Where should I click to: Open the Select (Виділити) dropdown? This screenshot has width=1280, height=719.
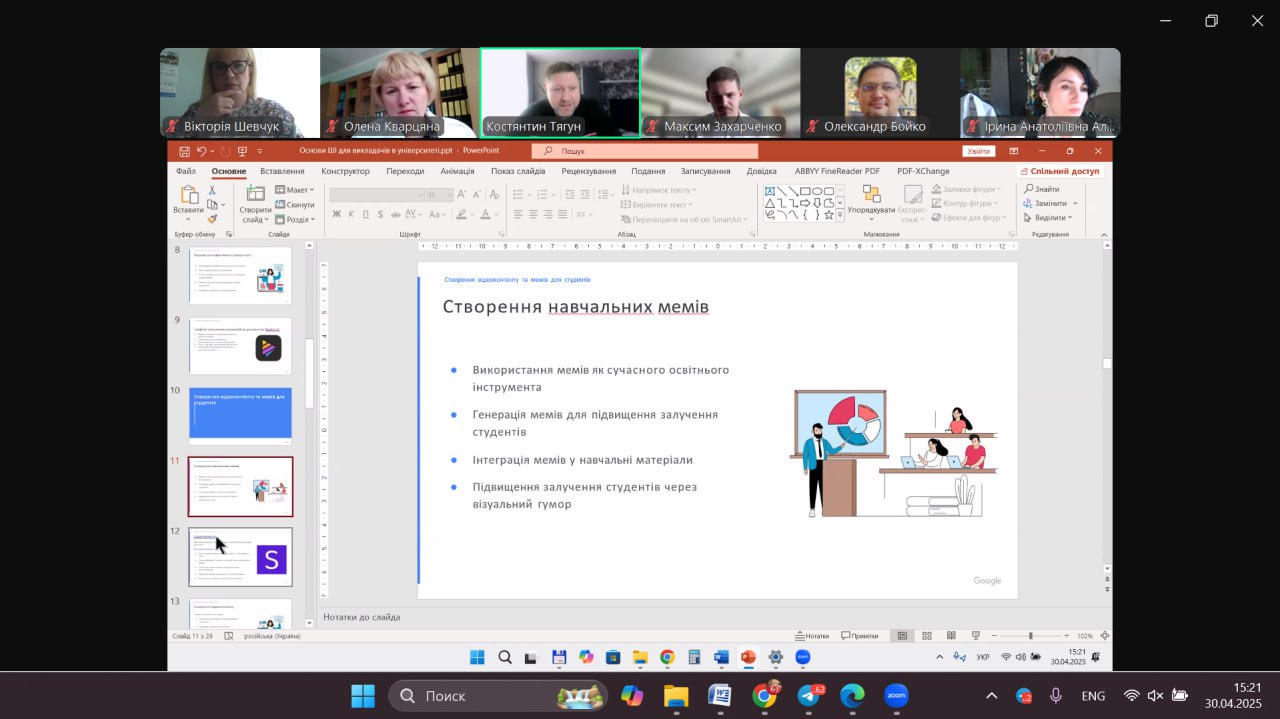coord(1049,218)
